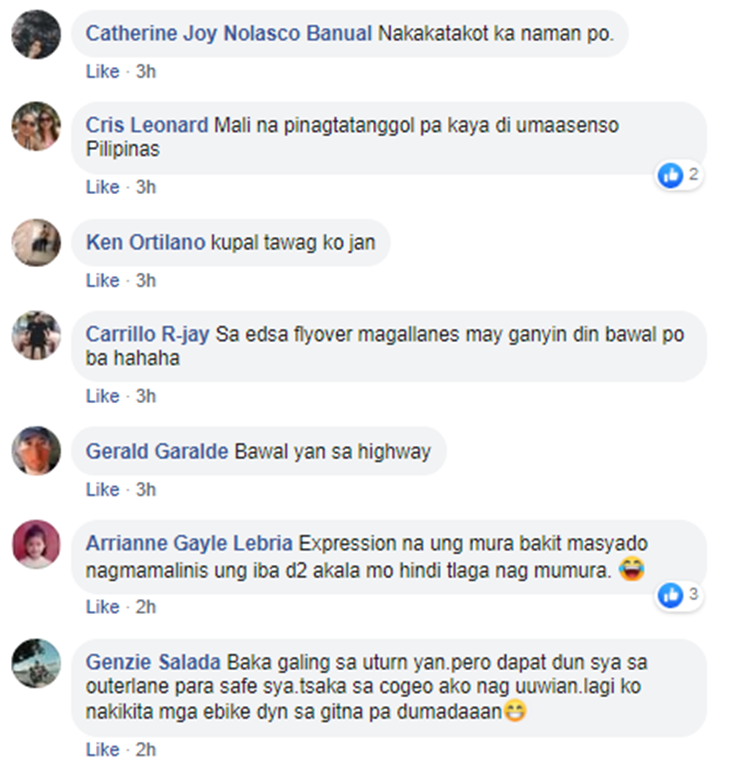Click Cris Leonard's avatar photo
Viewport: 750px width, 770px height.
36,126
